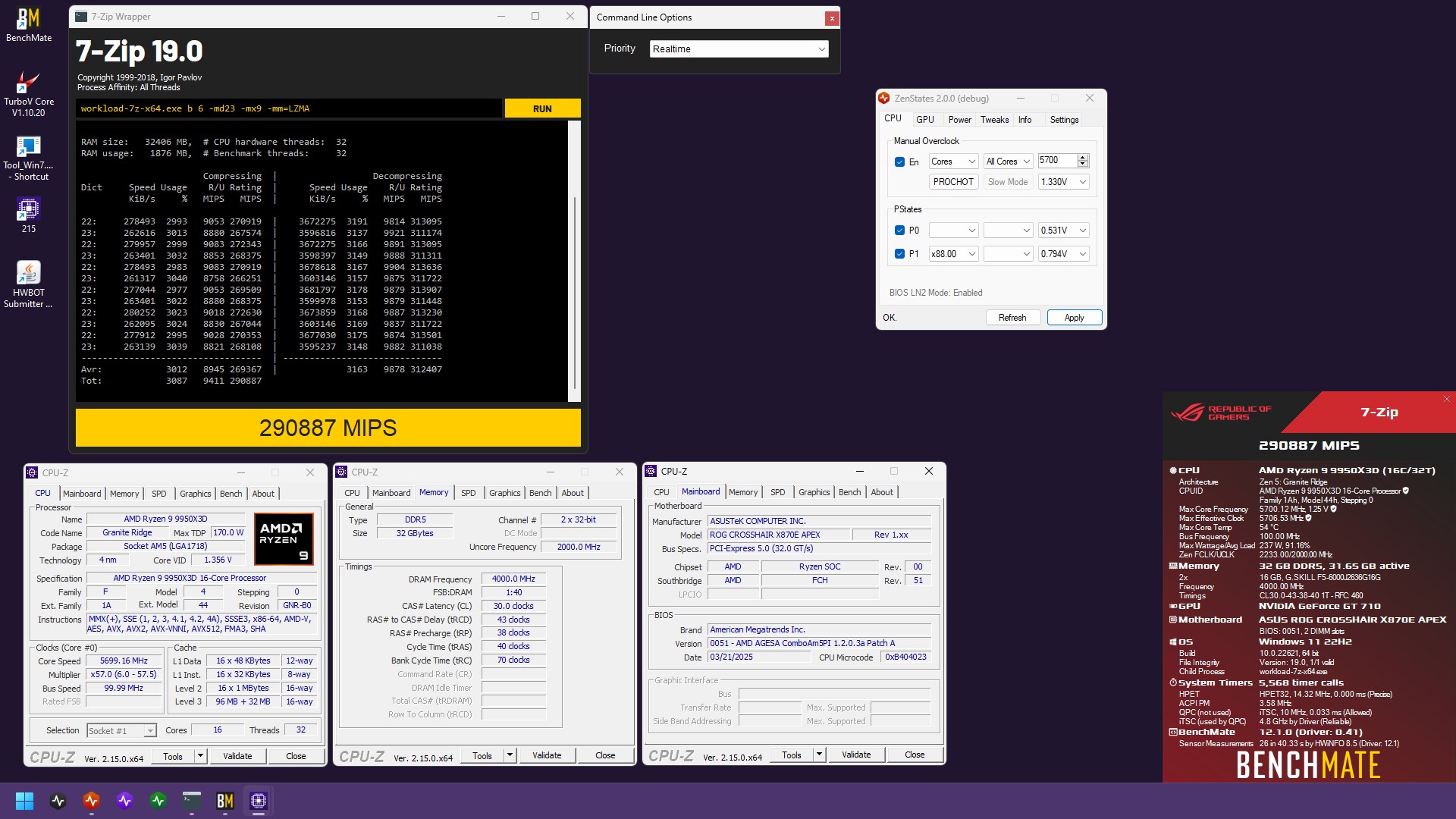
Task: Click the Republic of Gamers logo
Action: [x=1221, y=413]
